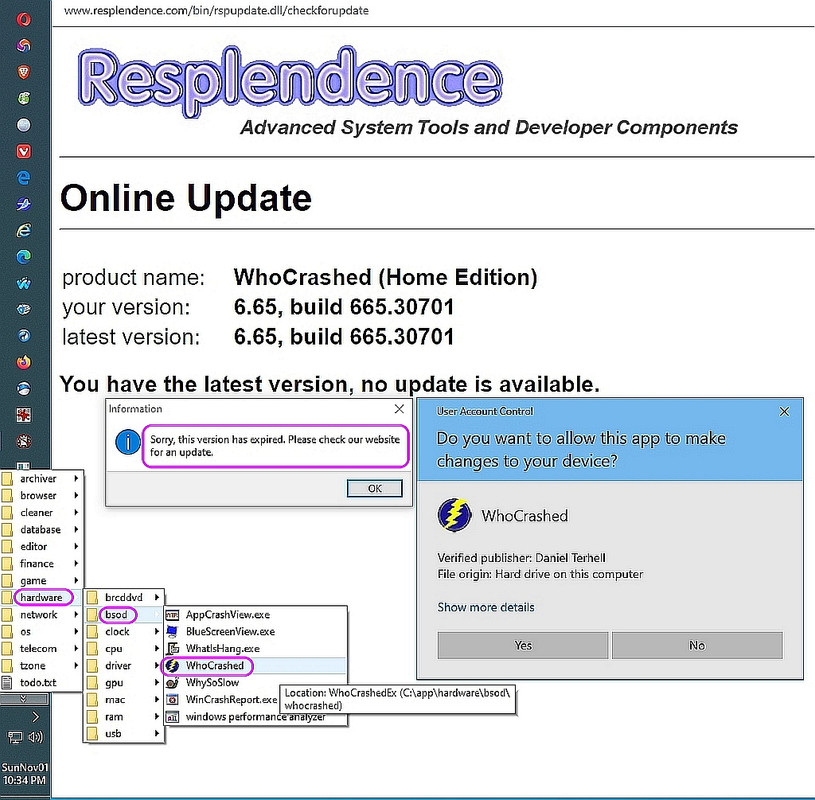Launch Opera from the taskbar

[x=23, y=20]
